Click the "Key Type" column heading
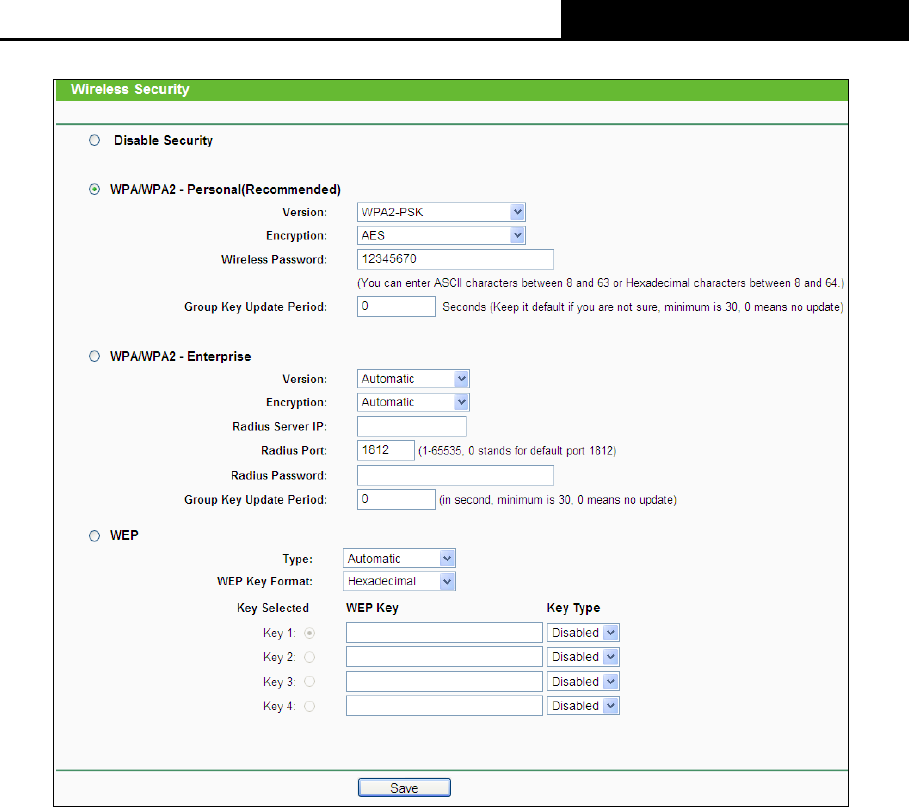 coord(573,608)
